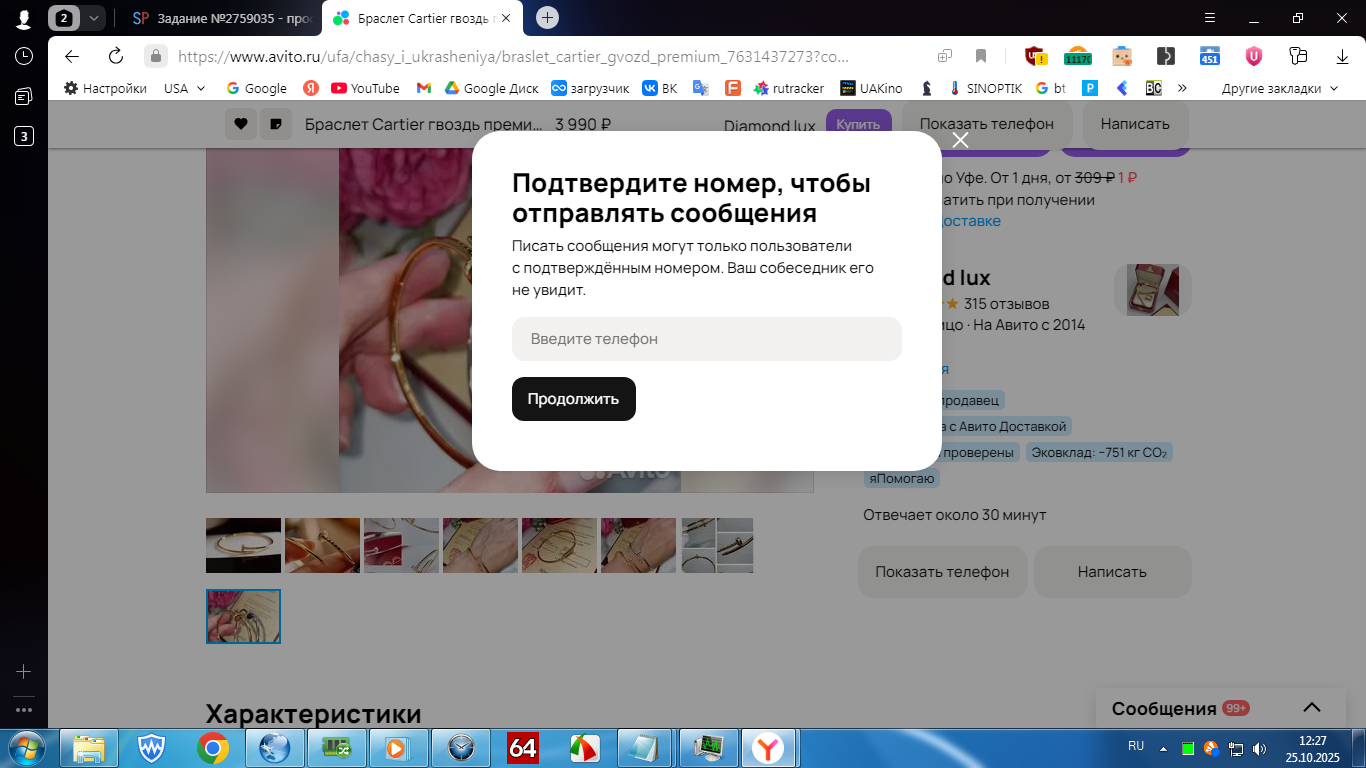The width and height of the screenshot is (1366, 768).
Task: Open the sidebar collections icon
Action: 23,96
